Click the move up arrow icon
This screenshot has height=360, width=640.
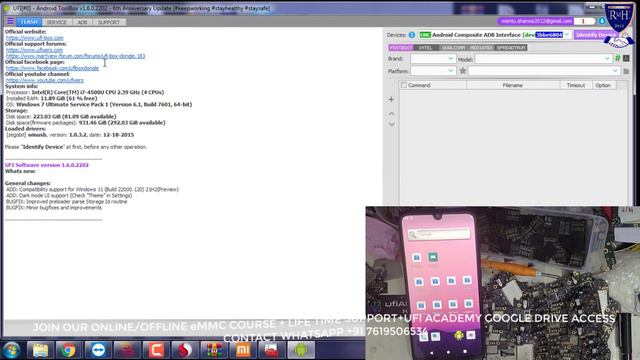[391, 113]
